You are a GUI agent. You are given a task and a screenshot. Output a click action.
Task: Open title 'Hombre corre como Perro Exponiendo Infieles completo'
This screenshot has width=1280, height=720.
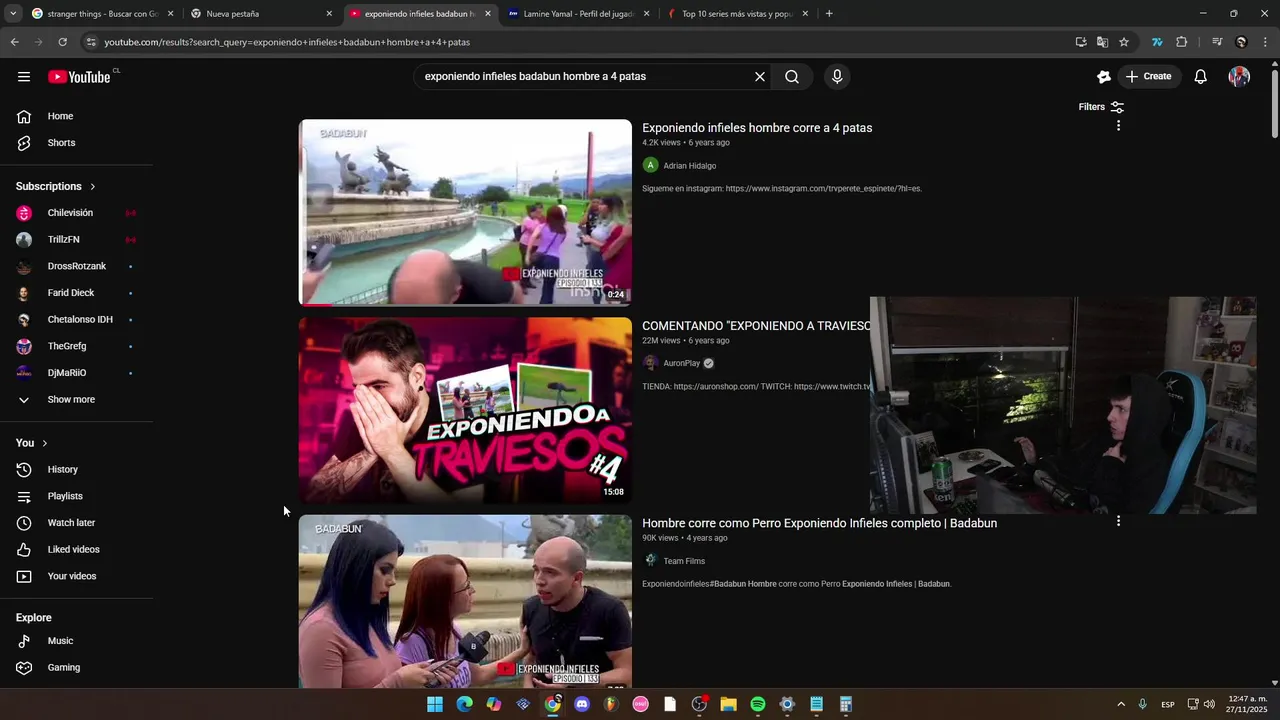click(x=819, y=523)
